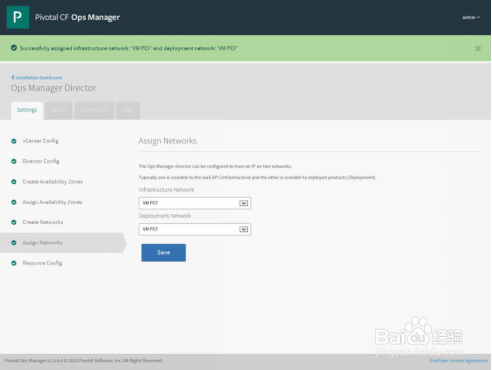Click the footer copyright text

pyautogui.click(x=84, y=361)
